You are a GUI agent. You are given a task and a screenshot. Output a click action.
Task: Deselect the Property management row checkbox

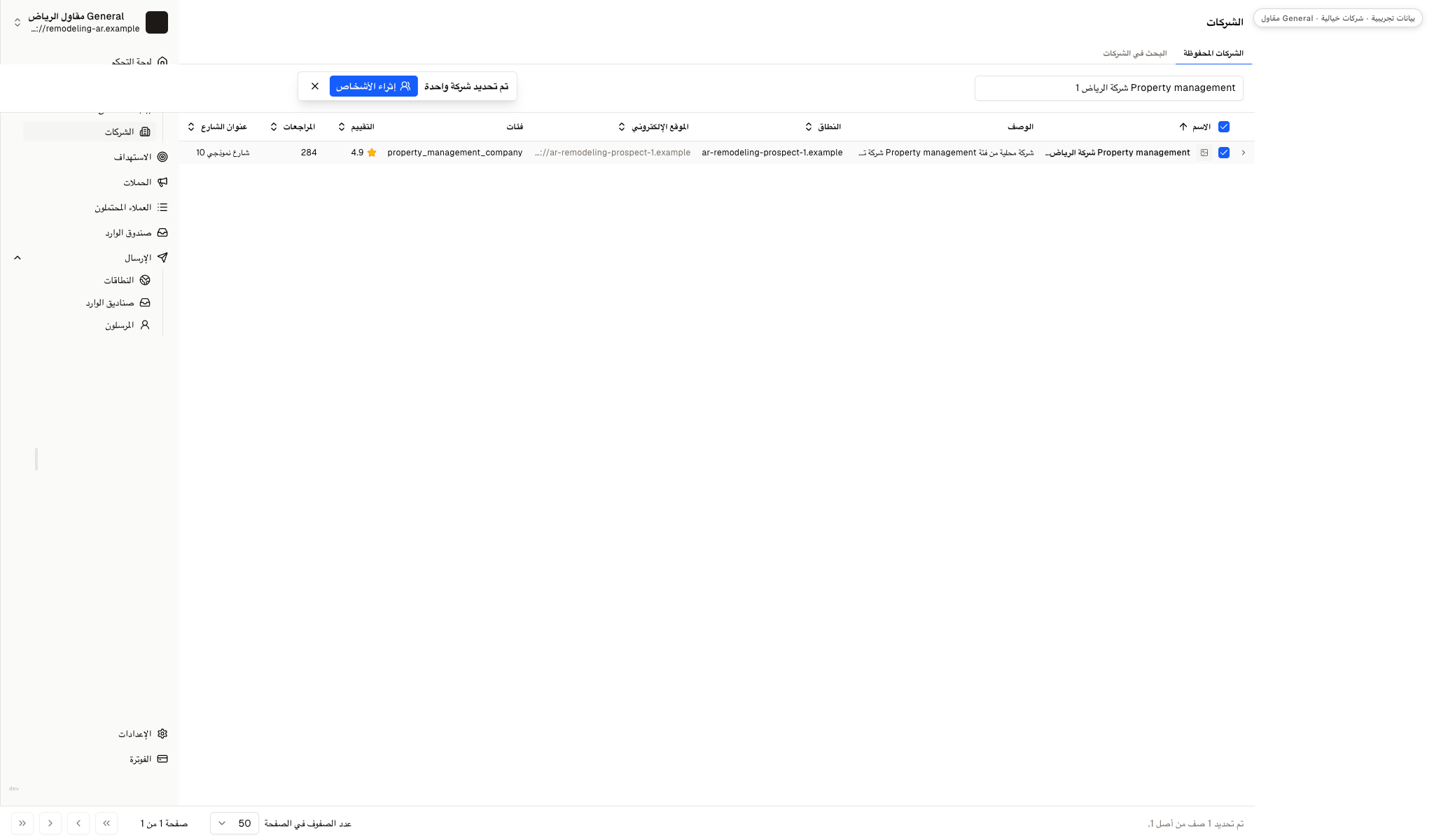tap(1224, 153)
